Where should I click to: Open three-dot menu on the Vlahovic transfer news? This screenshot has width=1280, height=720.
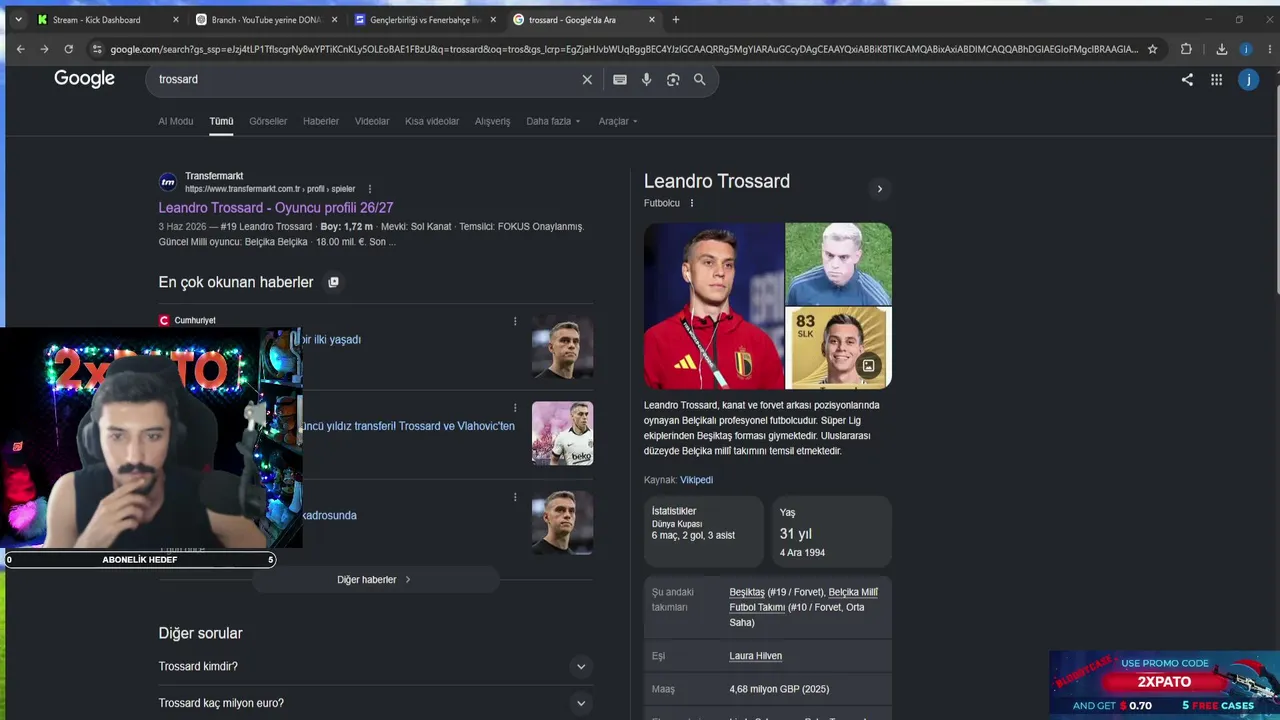pos(515,408)
